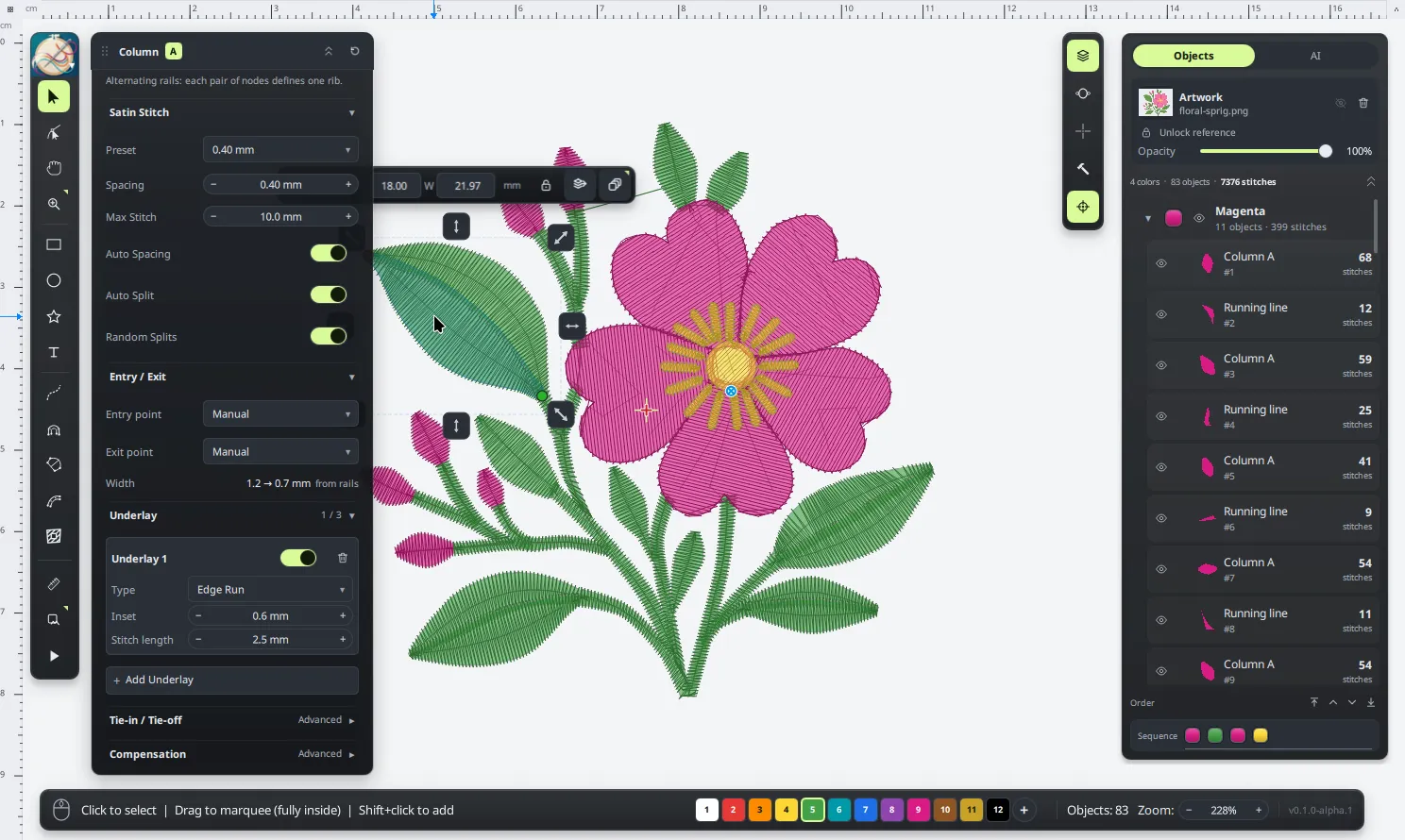This screenshot has height=840, width=1405.
Task: Select the arrow selection tool
Action: pyautogui.click(x=54, y=97)
